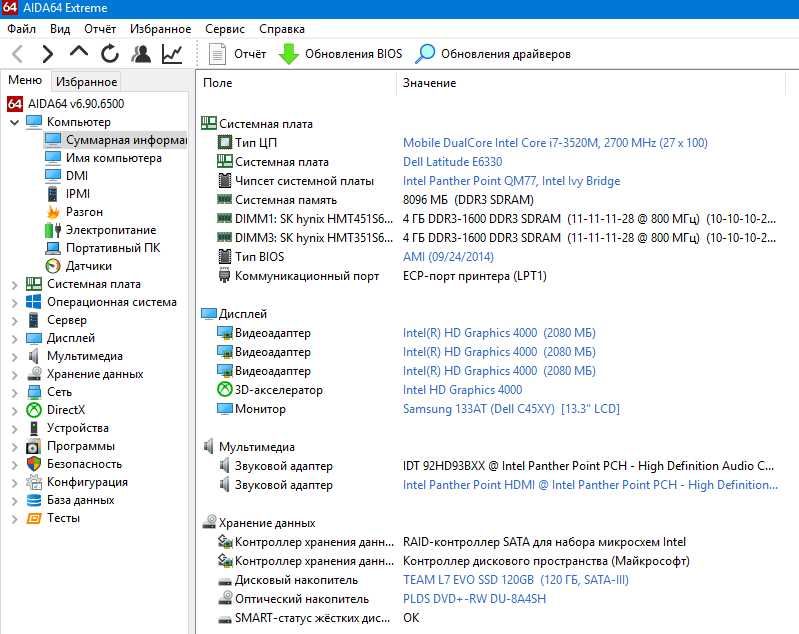Expand the Операционная система tree node
Viewport: 799px width, 634px height.
pyautogui.click(x=14, y=303)
